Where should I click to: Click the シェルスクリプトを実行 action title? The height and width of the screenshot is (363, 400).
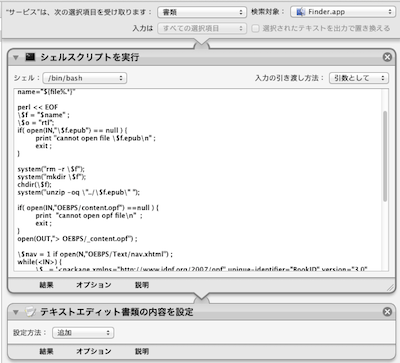click(90, 57)
